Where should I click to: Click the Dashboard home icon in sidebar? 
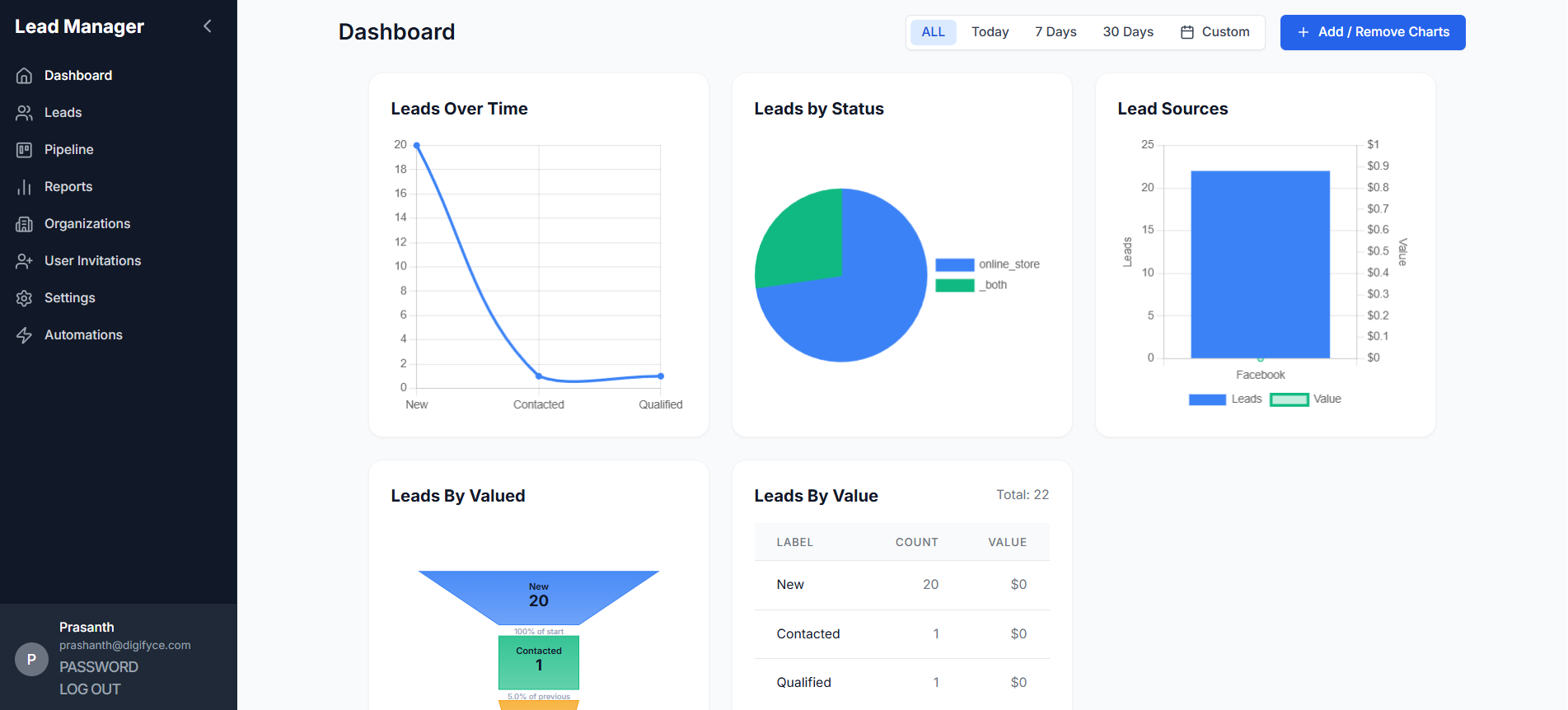click(x=25, y=76)
